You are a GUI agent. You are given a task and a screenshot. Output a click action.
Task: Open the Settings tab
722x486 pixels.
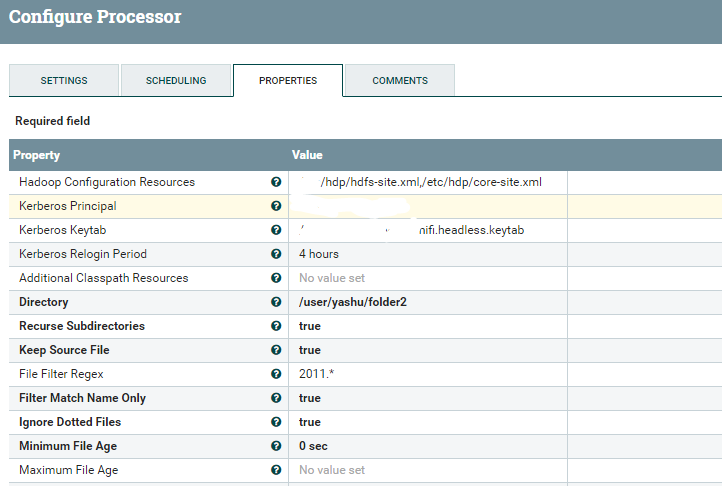[x=64, y=81]
